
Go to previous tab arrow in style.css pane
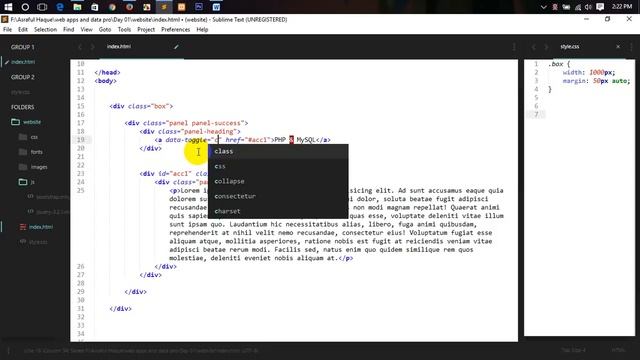(x=533, y=47)
